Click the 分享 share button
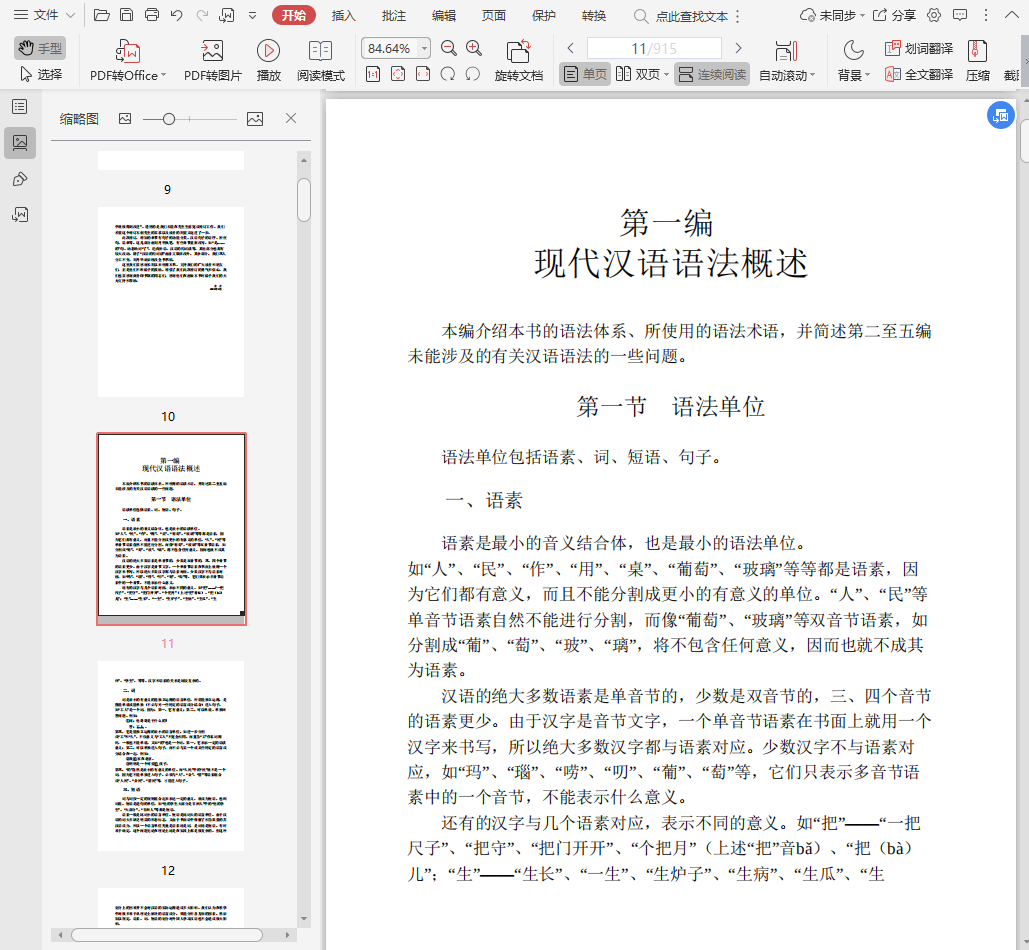Image resolution: width=1029 pixels, height=950 pixels. pos(894,15)
